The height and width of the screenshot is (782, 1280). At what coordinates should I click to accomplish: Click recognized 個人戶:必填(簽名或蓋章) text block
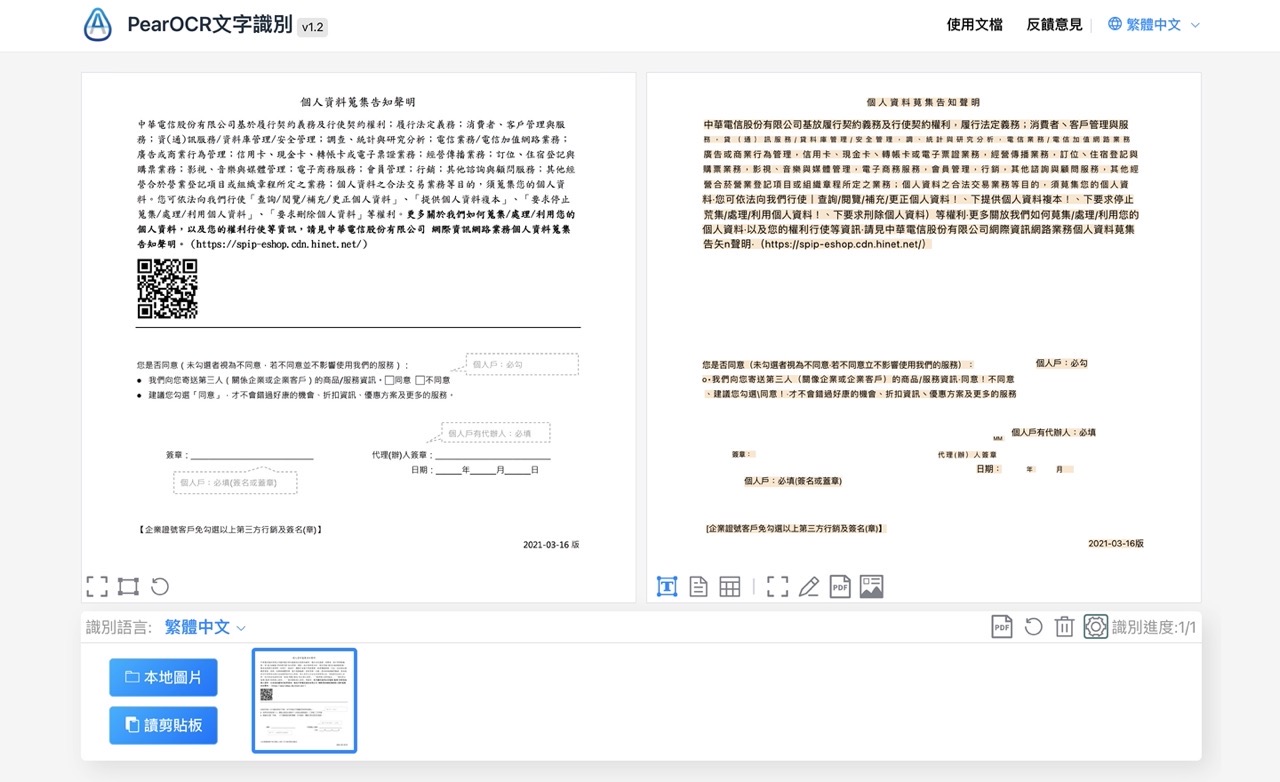pyautogui.click(x=793, y=481)
